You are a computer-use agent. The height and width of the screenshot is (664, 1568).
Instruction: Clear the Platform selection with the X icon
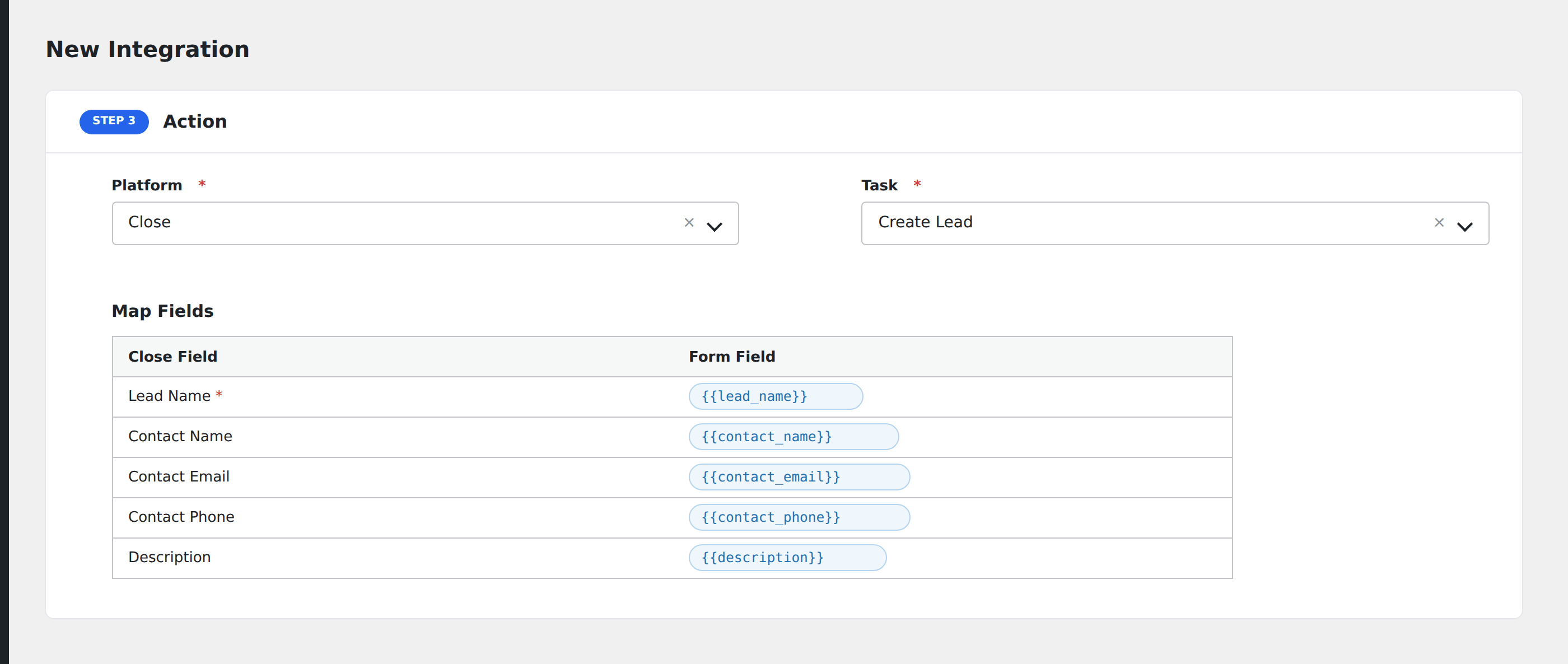(x=689, y=223)
